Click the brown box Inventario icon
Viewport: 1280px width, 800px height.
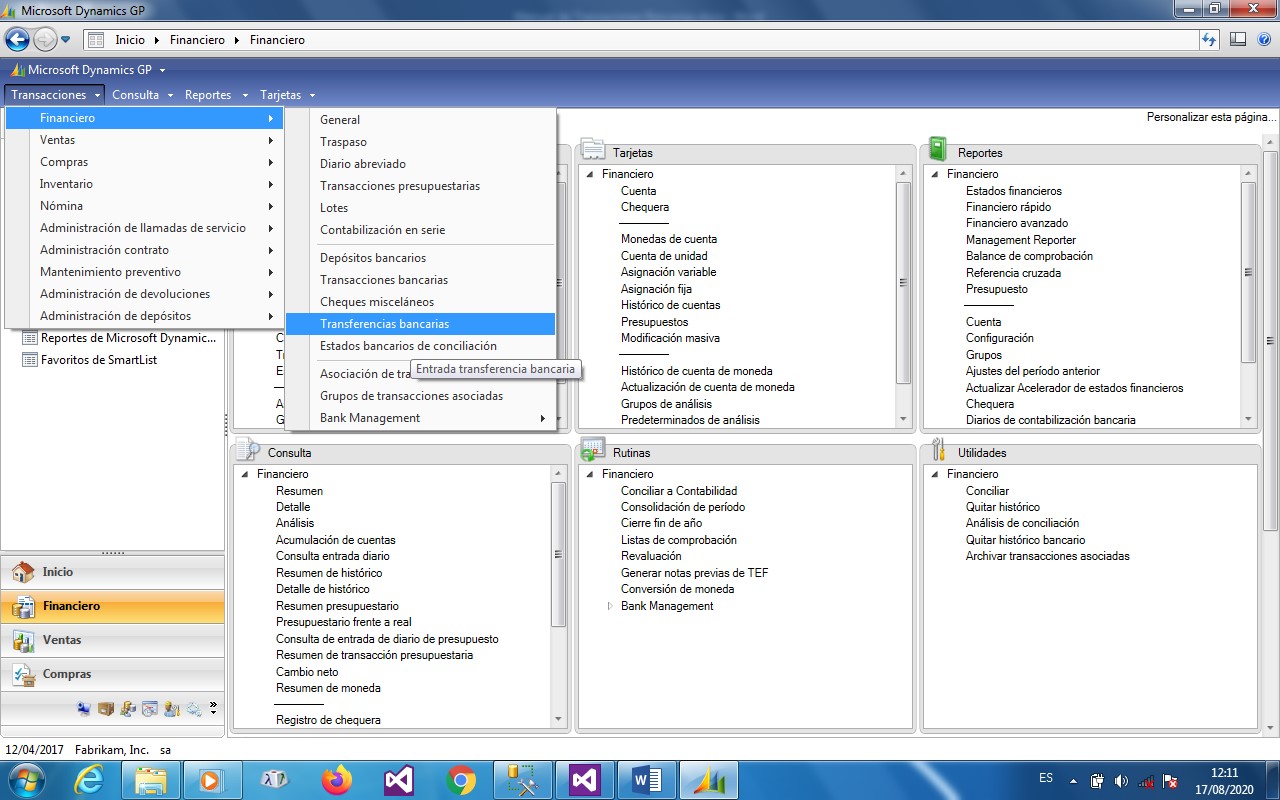106,709
